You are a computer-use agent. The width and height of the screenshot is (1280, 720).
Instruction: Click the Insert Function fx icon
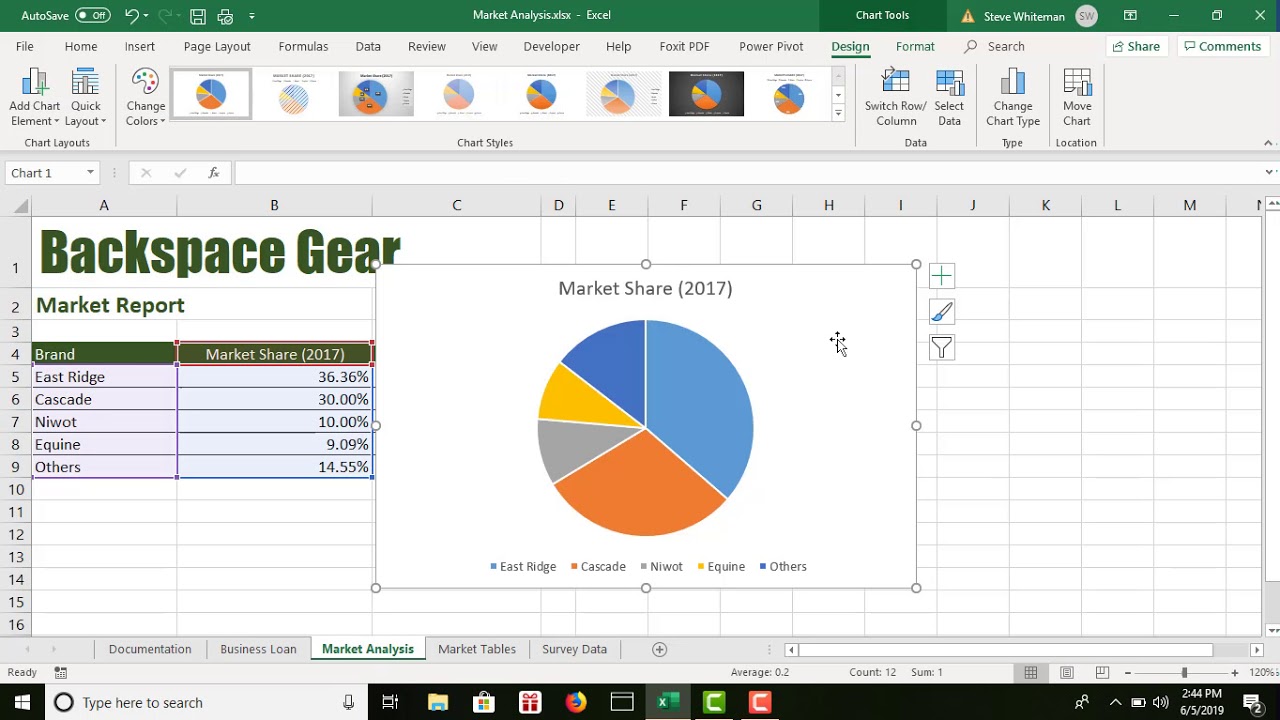(213, 173)
